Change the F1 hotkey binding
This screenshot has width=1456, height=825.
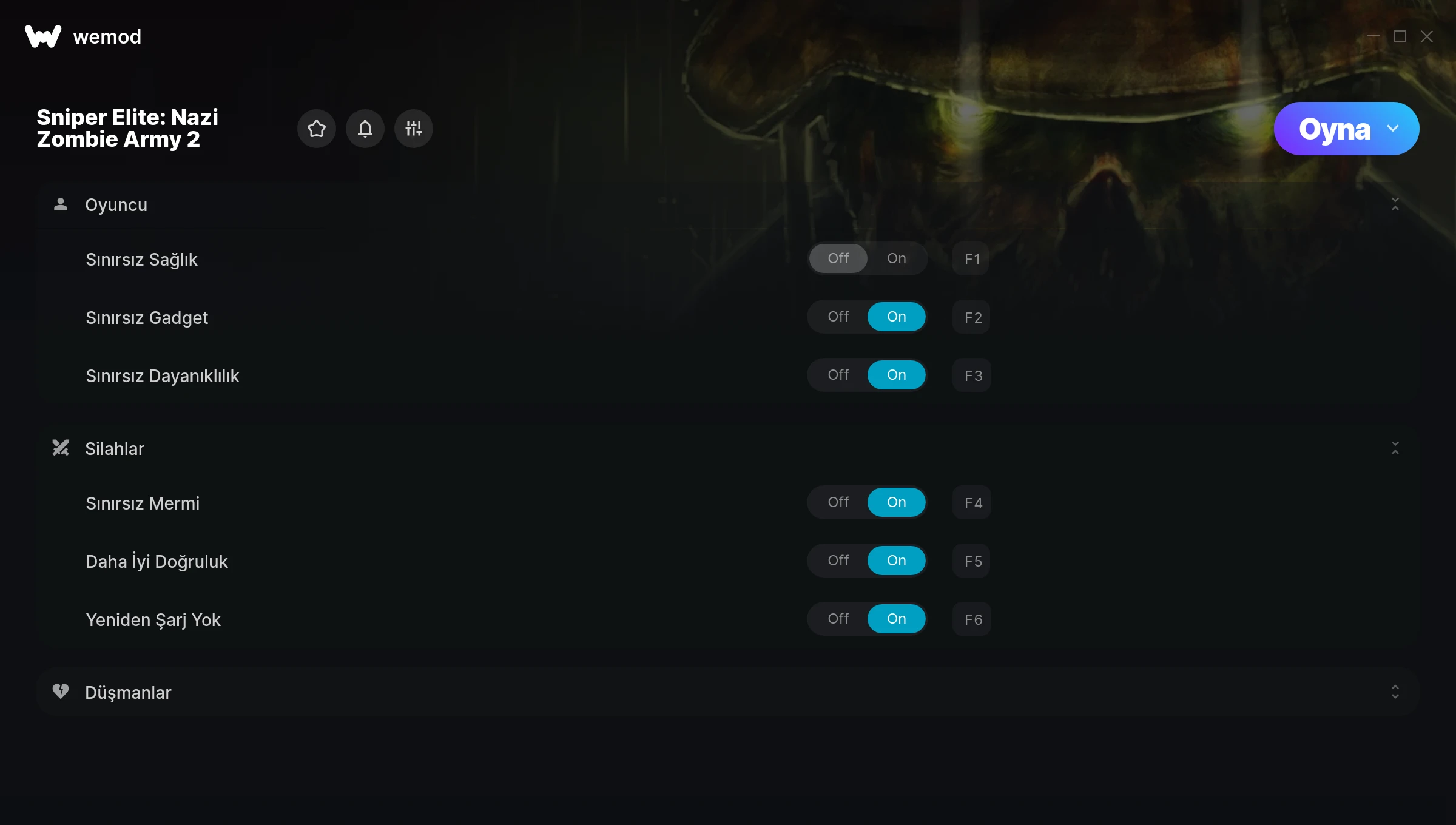pos(971,259)
